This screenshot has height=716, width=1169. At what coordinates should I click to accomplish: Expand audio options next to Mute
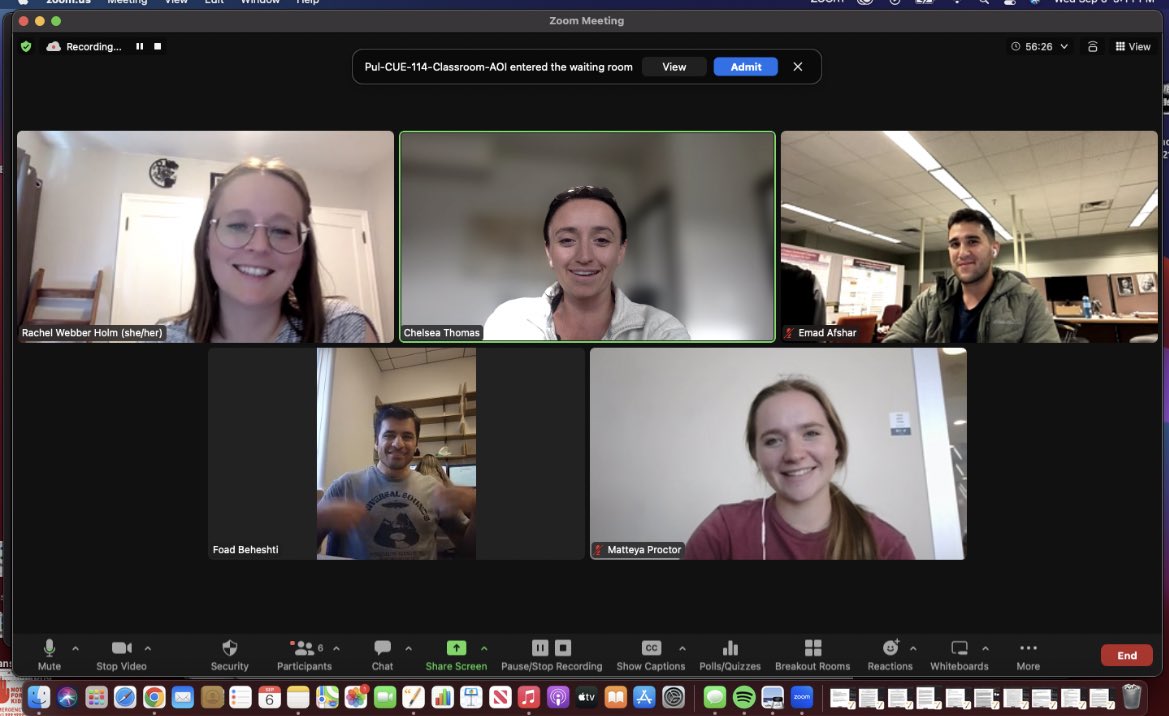coord(75,648)
